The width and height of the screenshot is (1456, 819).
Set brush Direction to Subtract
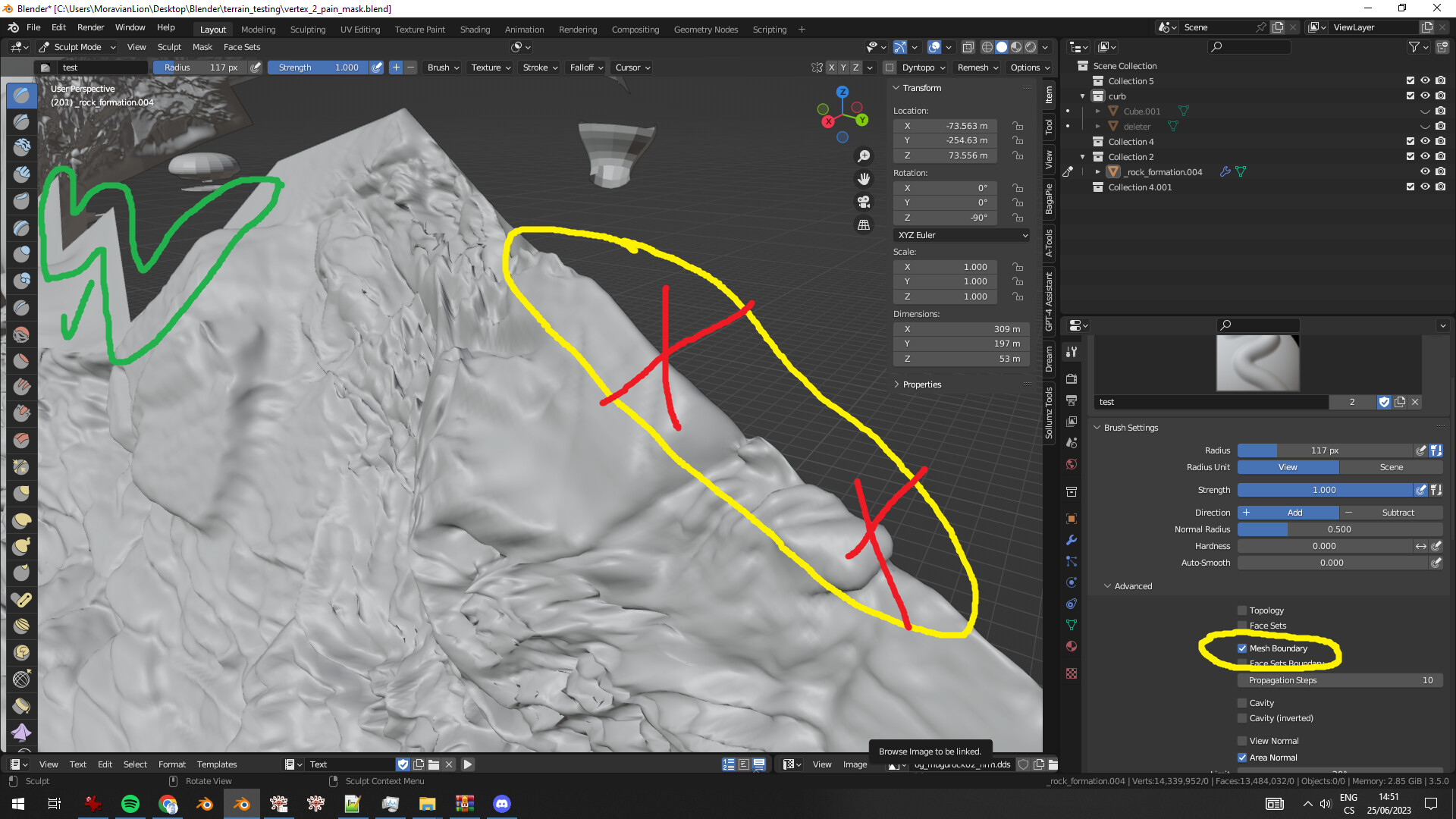(x=1399, y=513)
